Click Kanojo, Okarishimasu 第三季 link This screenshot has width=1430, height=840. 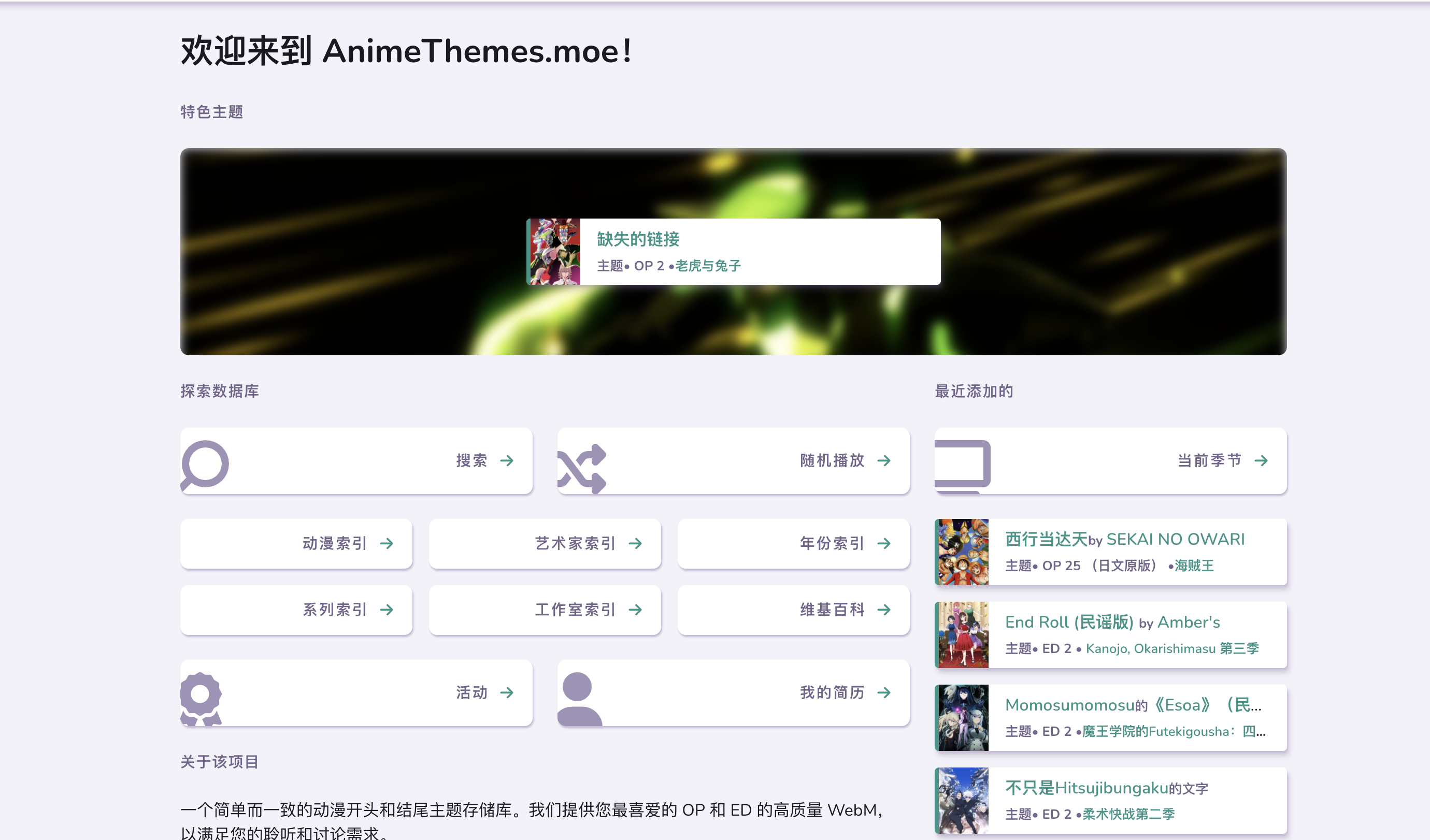click(x=1172, y=648)
